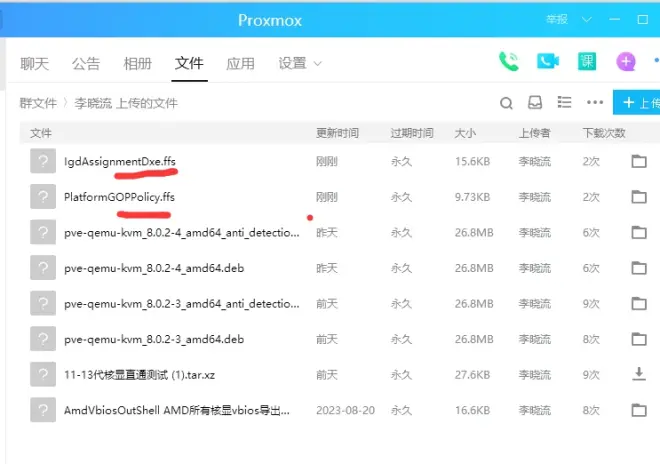Open the 相册 album tab
Image resolution: width=660 pixels, height=464 pixels.
coord(138,64)
